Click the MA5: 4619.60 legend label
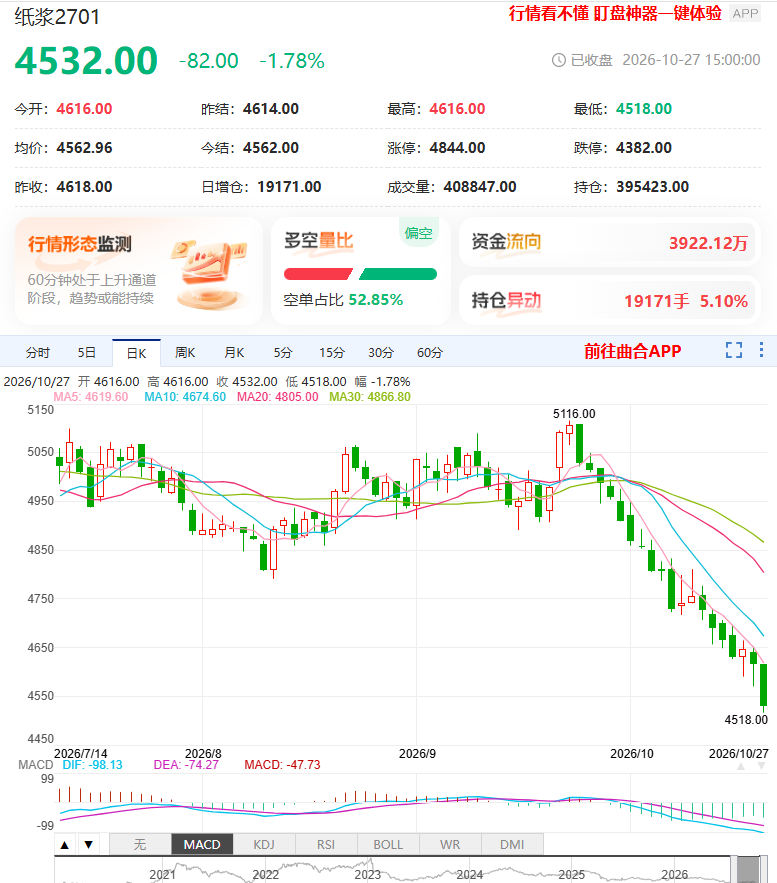The image size is (777, 883). (91, 396)
